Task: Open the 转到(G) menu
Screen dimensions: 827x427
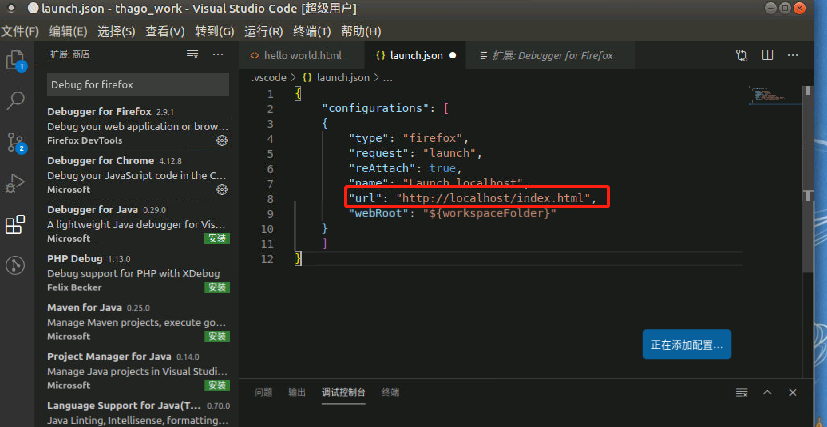Action: (215, 32)
